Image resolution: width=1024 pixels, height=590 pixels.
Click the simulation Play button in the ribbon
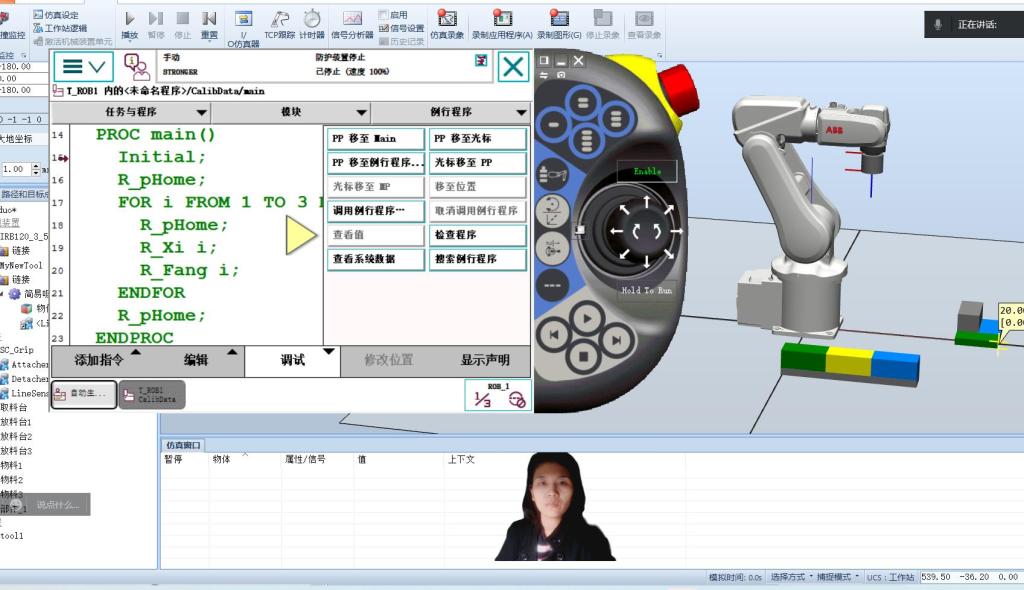pos(129,24)
